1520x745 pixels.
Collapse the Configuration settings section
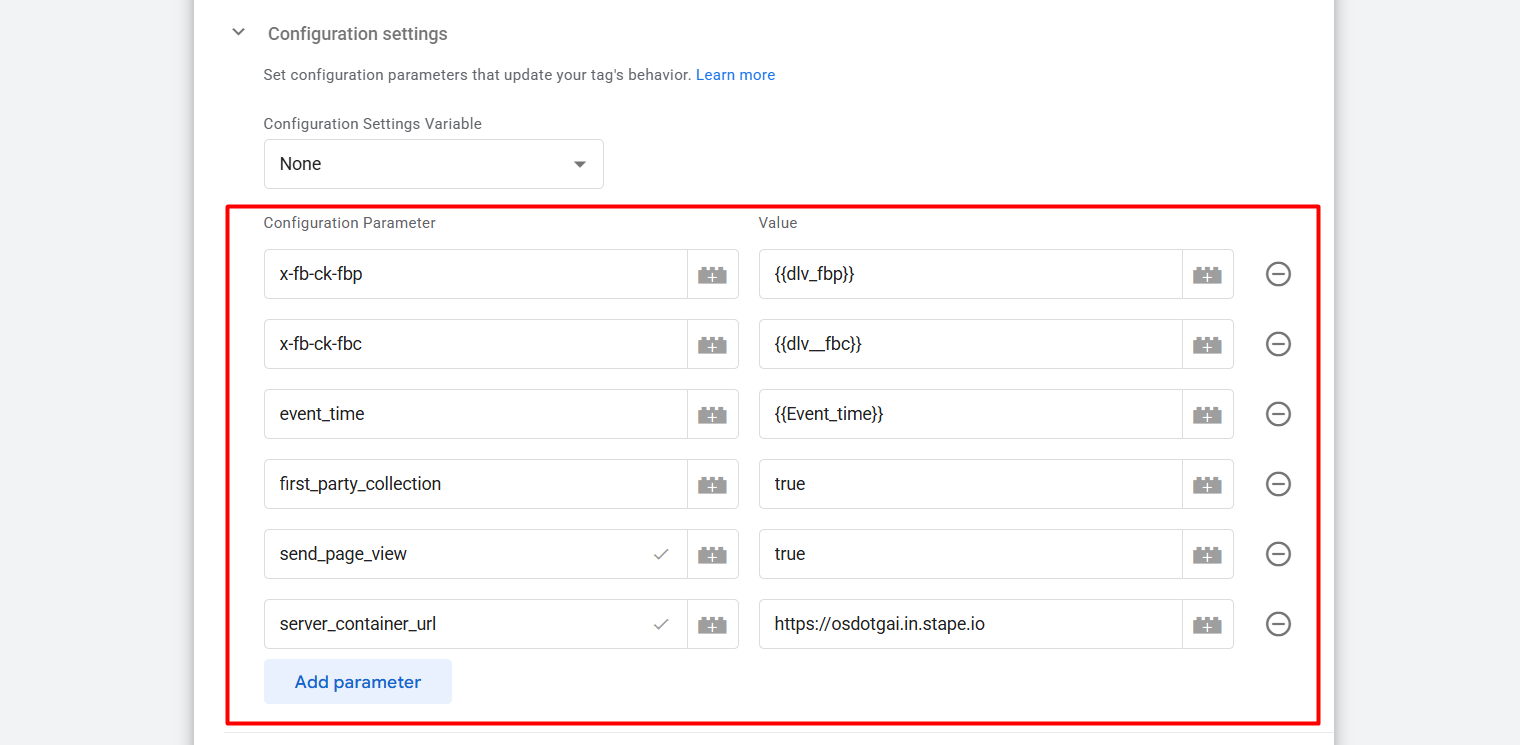(x=238, y=33)
